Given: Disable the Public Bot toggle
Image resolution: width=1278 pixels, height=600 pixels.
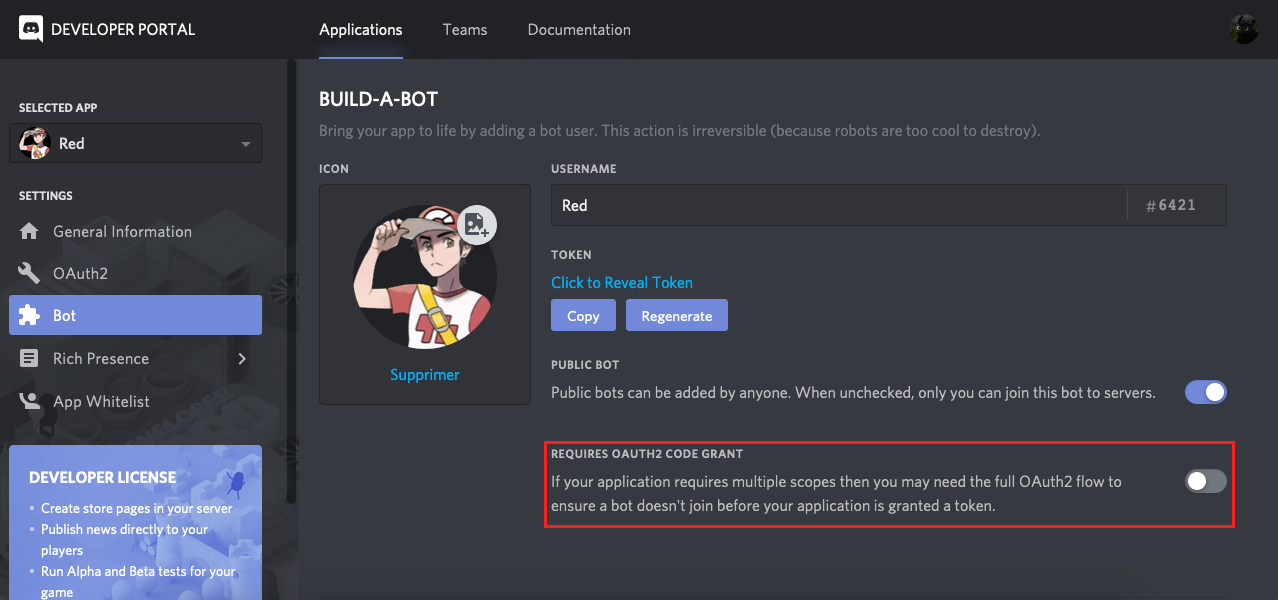Looking at the screenshot, I should (x=1205, y=392).
